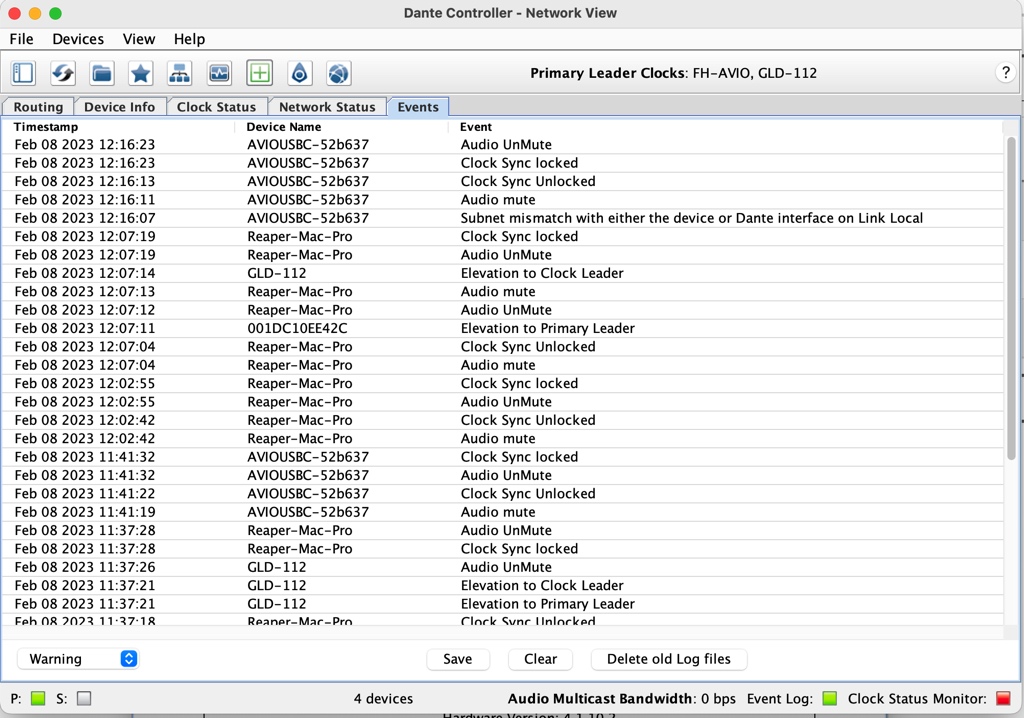This screenshot has width=1024, height=718.
Task: Switch to the Device Info tab
Action: [x=120, y=107]
